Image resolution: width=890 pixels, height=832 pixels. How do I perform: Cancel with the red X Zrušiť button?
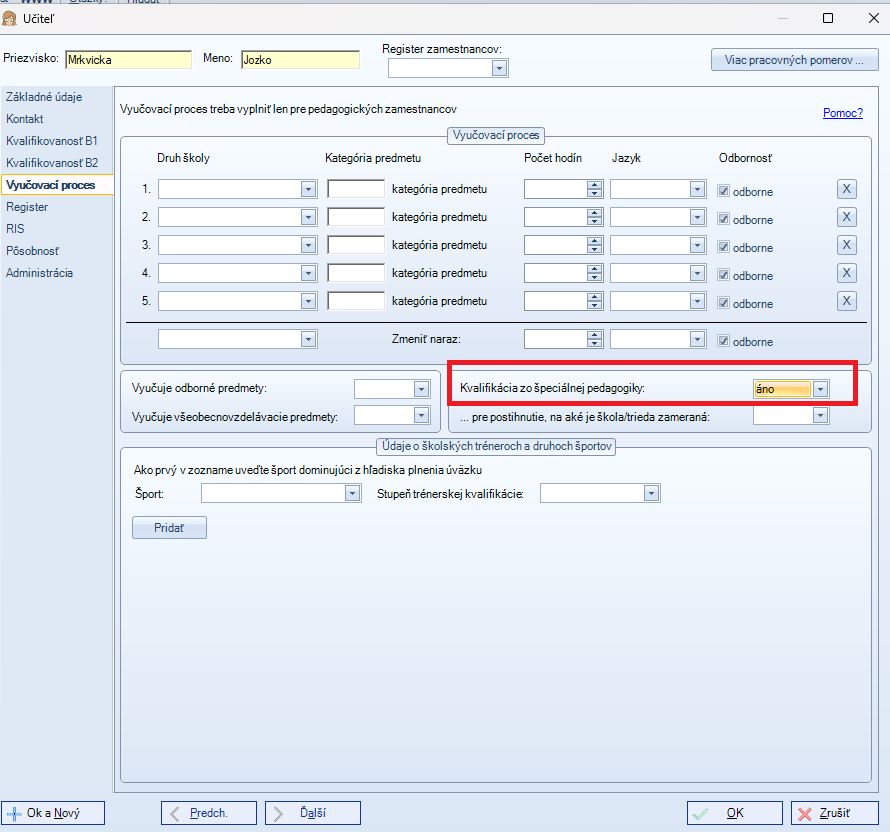pos(834,813)
